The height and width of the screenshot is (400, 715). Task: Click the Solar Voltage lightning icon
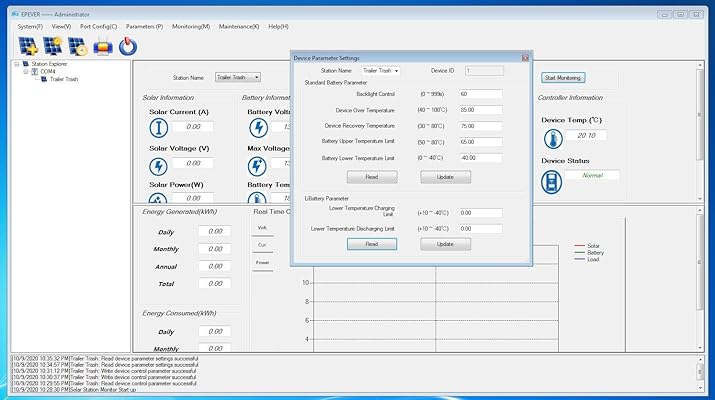(x=160, y=164)
